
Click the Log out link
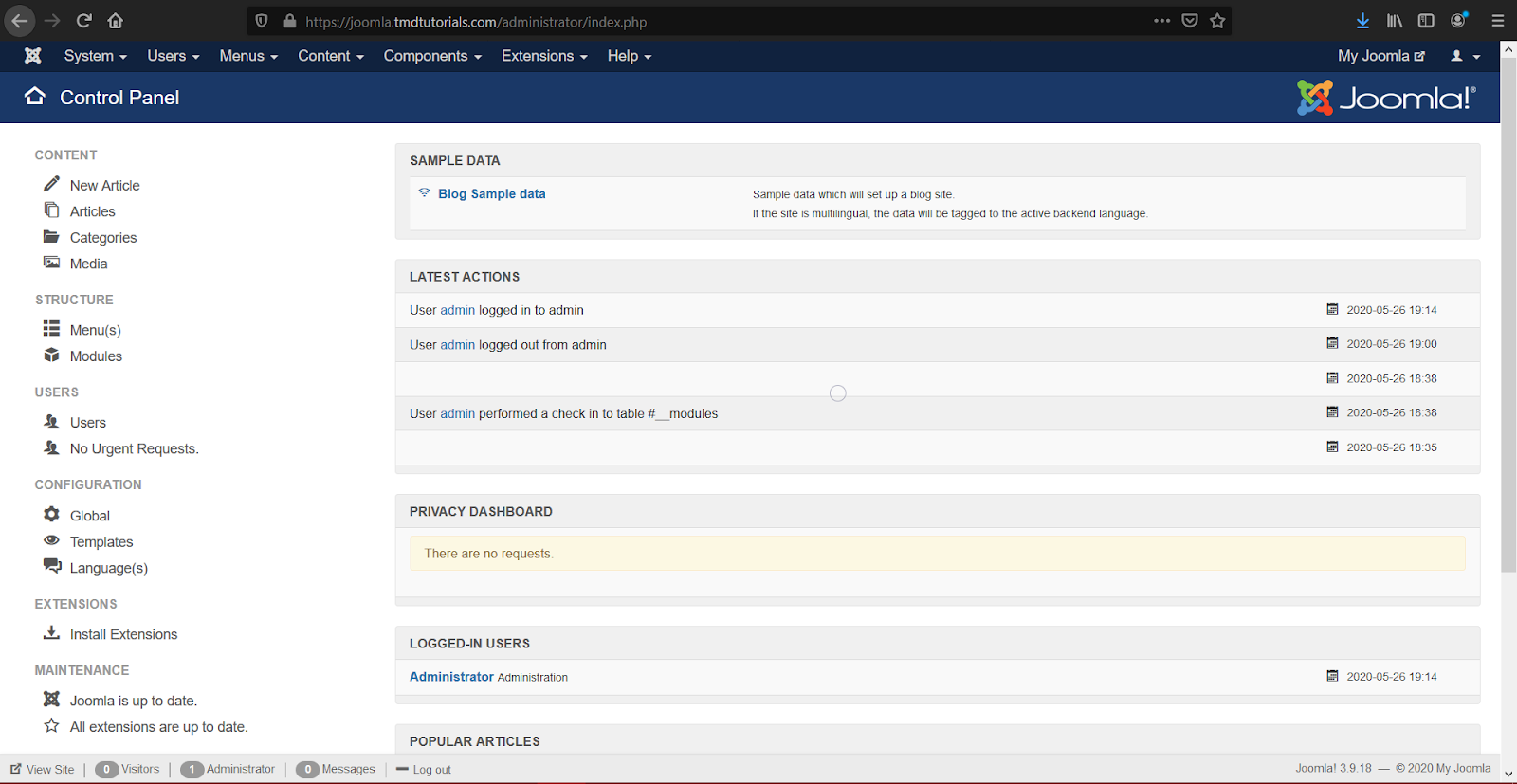pyautogui.click(x=431, y=770)
